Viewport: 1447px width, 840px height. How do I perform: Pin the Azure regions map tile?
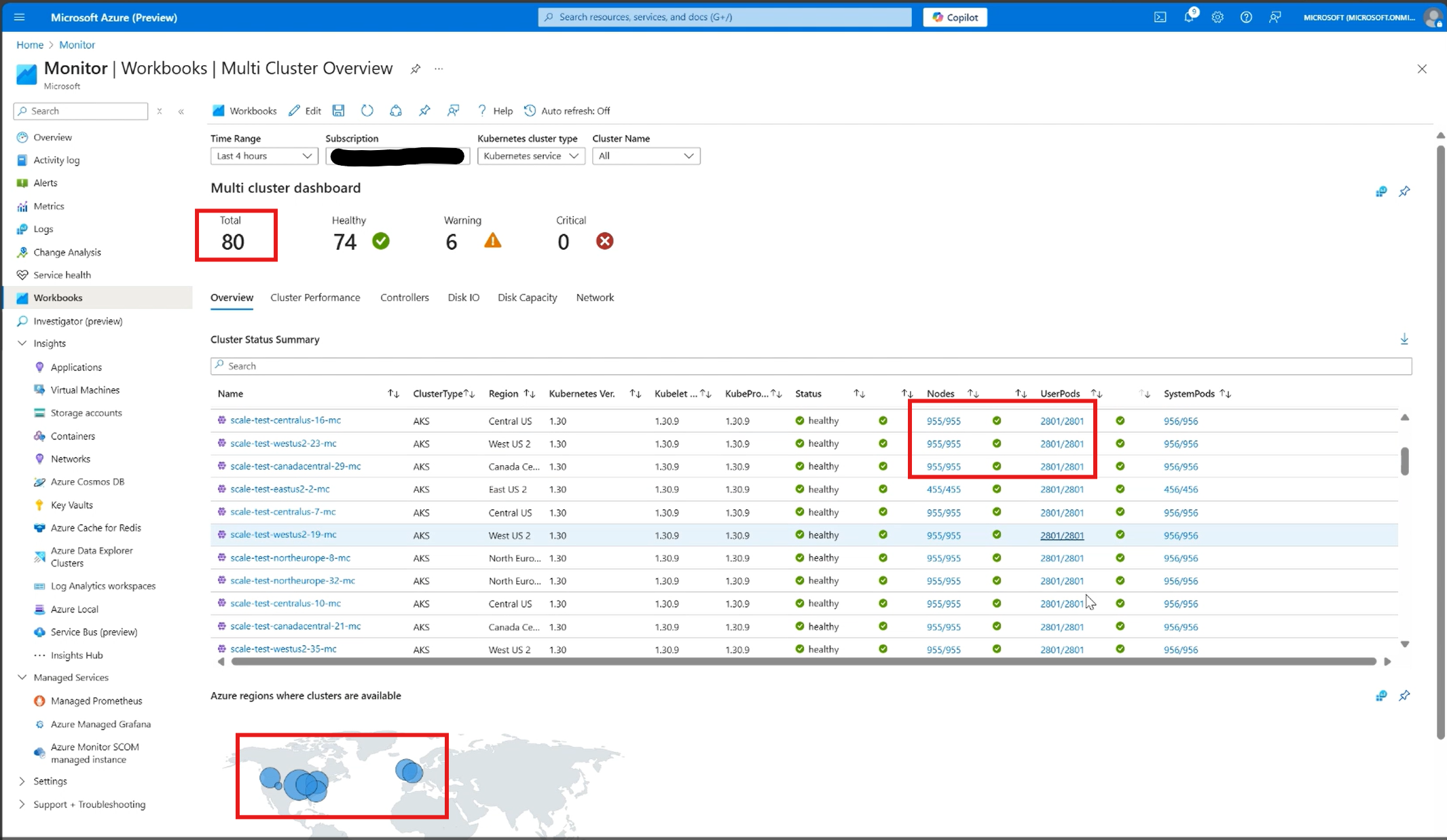coord(1404,695)
